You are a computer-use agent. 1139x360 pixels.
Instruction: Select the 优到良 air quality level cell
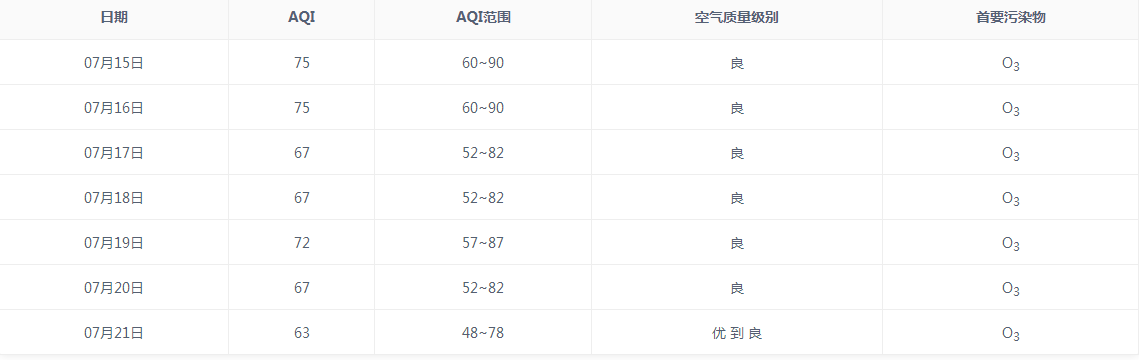point(737,333)
